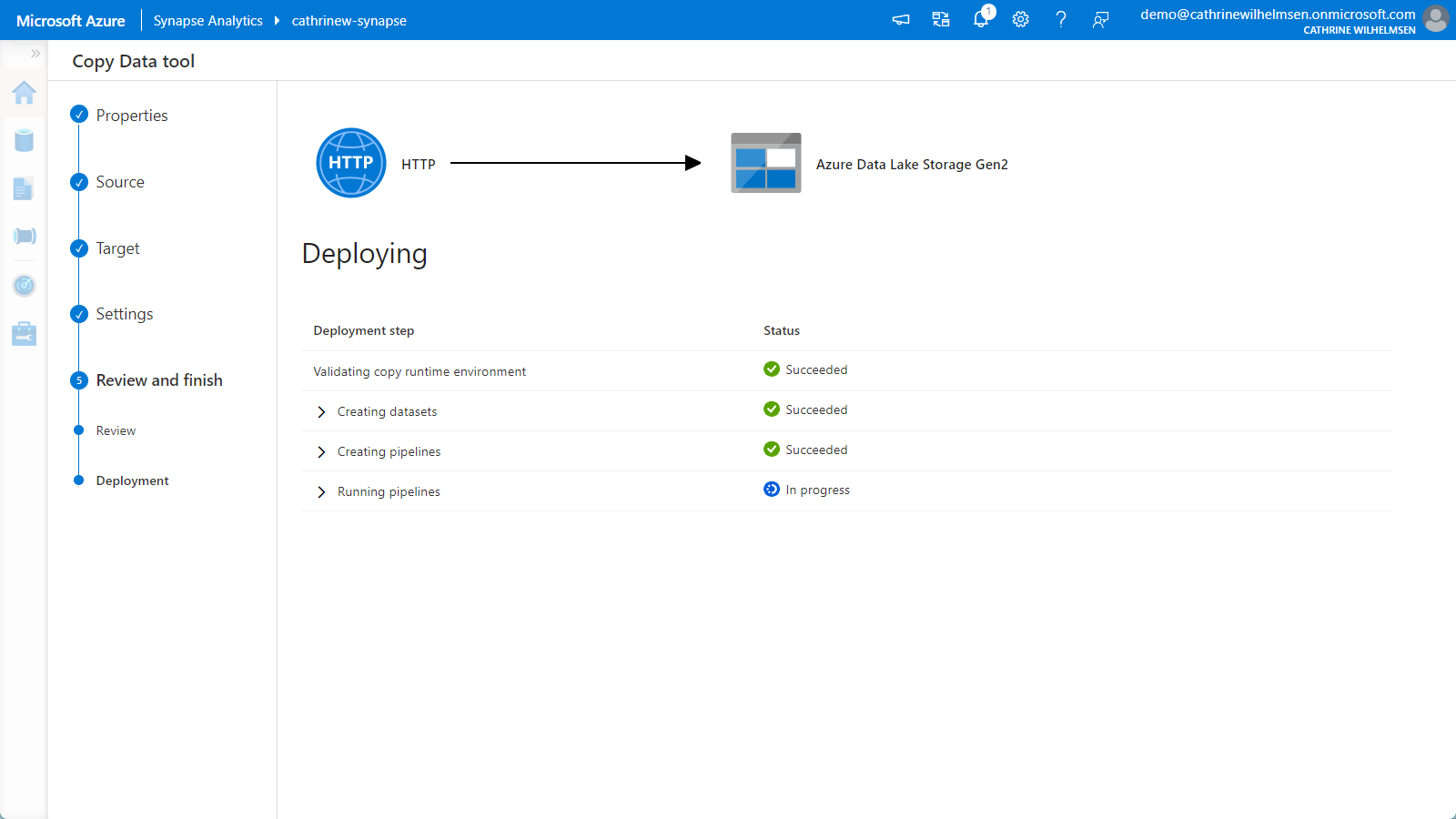Open the feedback icon in header

[x=1101, y=19]
